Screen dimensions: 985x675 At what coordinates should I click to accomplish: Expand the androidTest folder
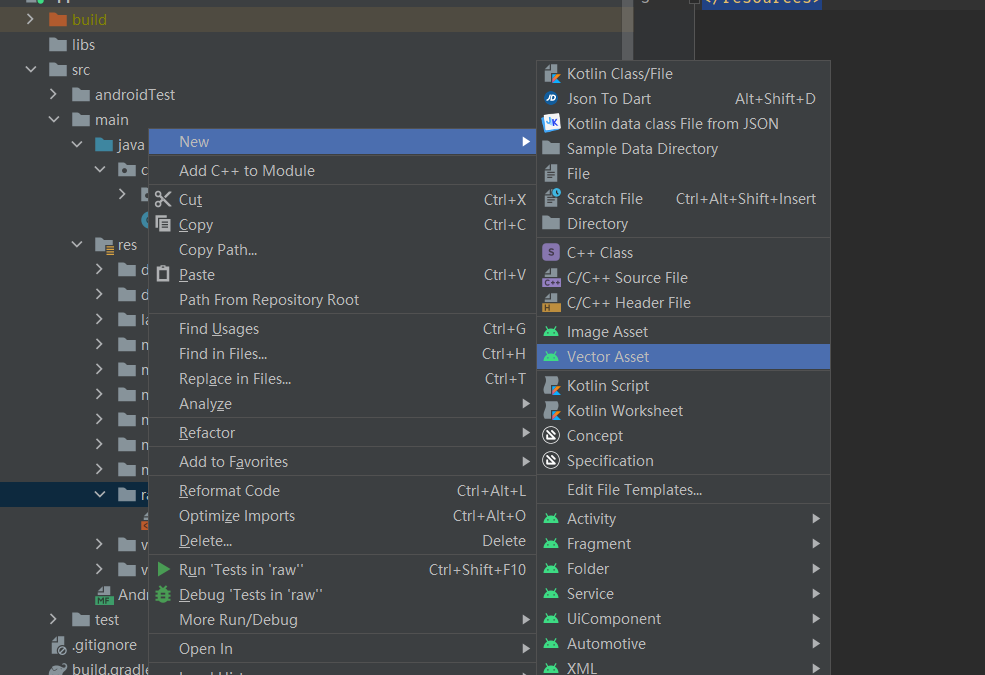coord(53,95)
